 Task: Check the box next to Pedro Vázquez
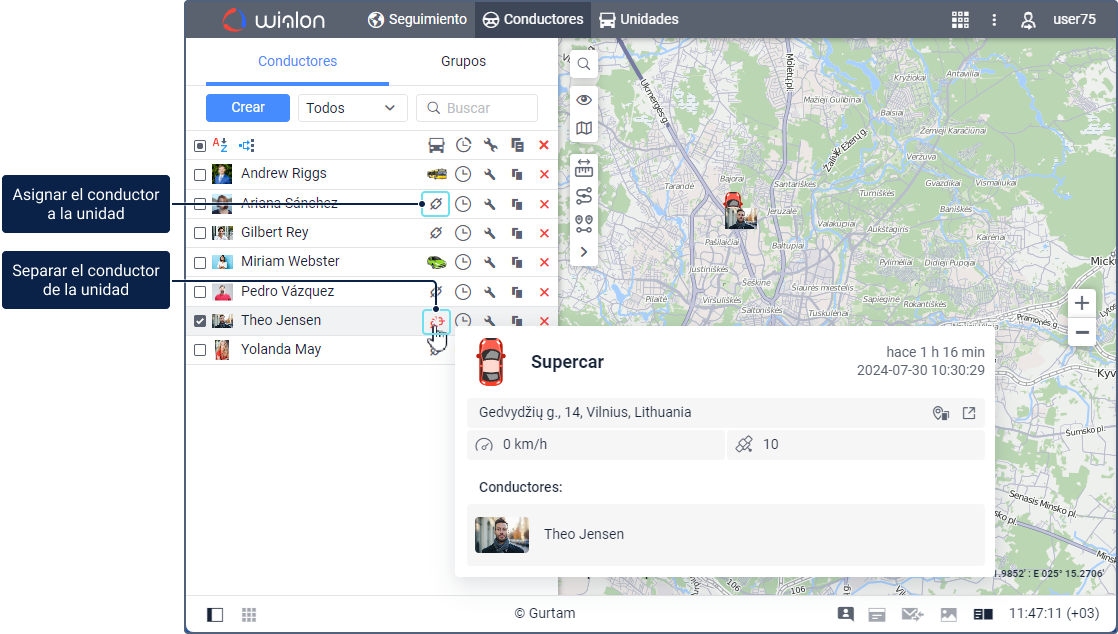tap(200, 292)
